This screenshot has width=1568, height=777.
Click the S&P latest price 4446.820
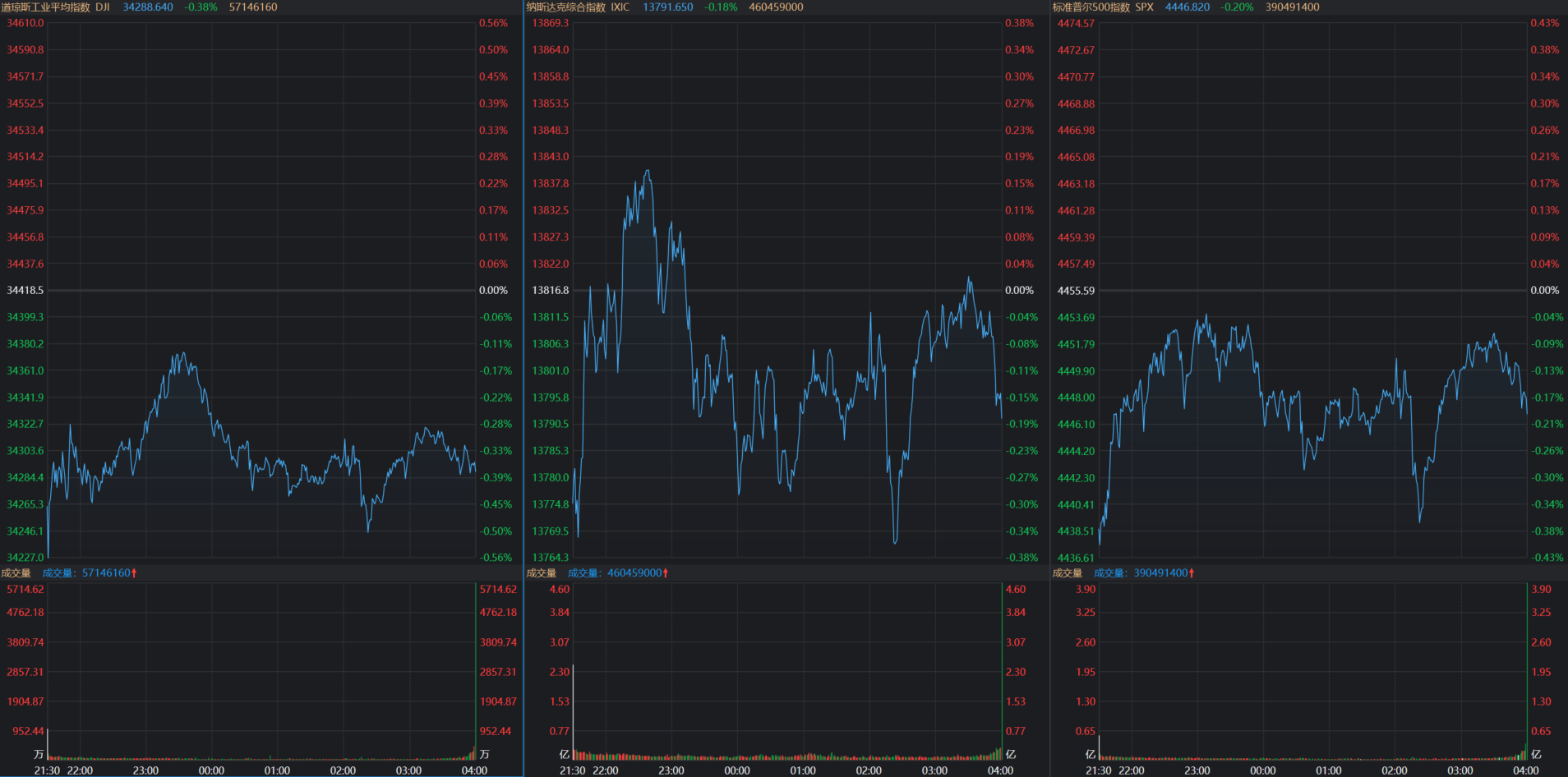1188,7
